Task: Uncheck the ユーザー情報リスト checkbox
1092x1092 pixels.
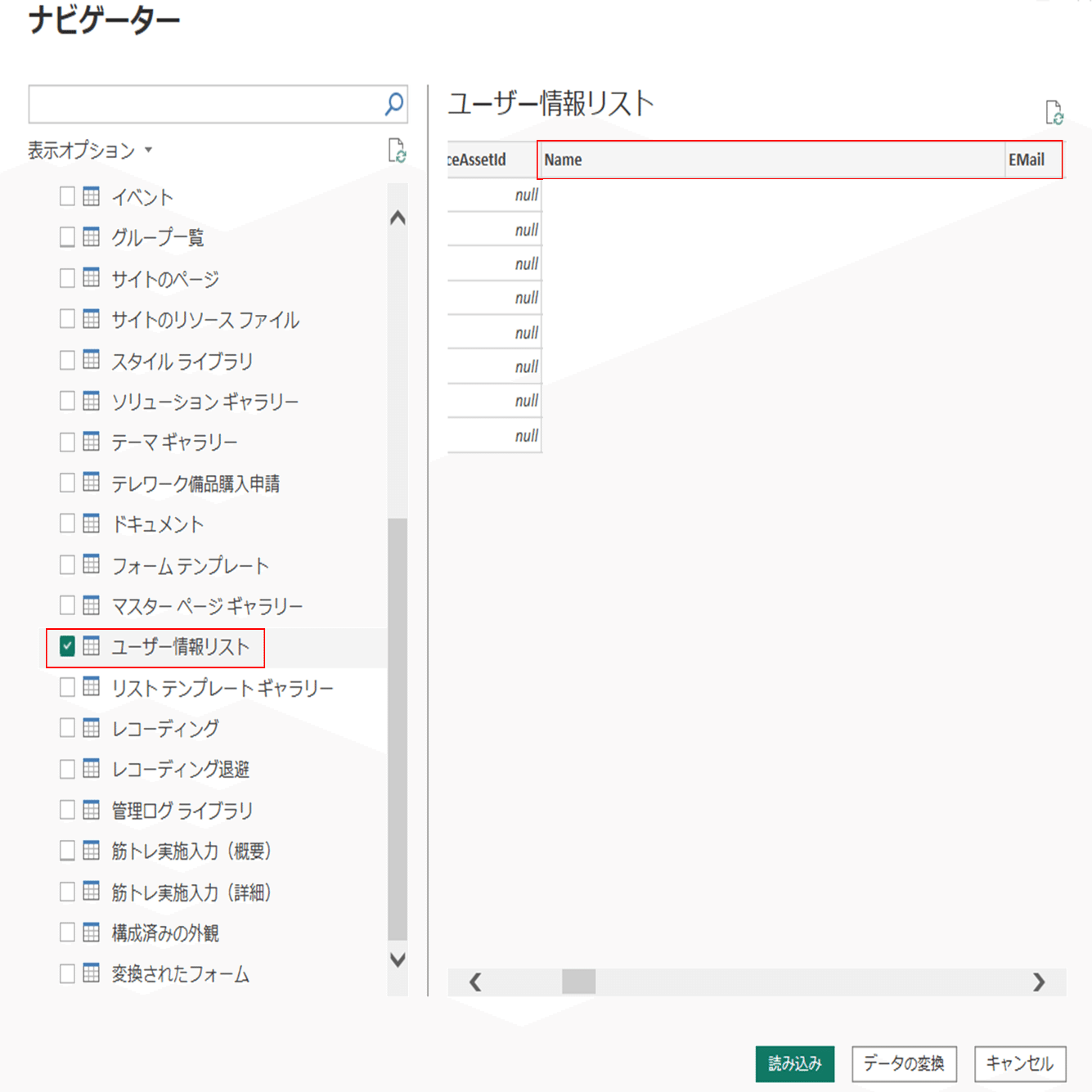Action: pos(67,646)
